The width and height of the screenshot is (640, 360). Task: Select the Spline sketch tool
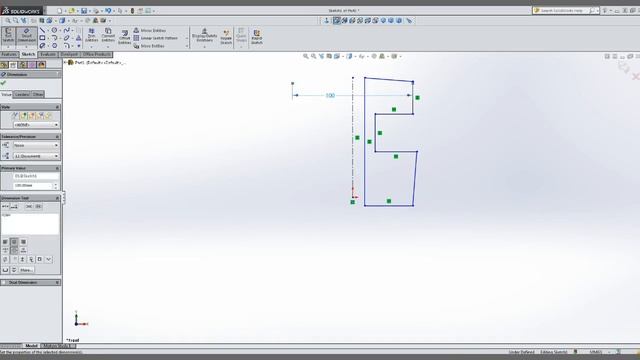(67, 30)
